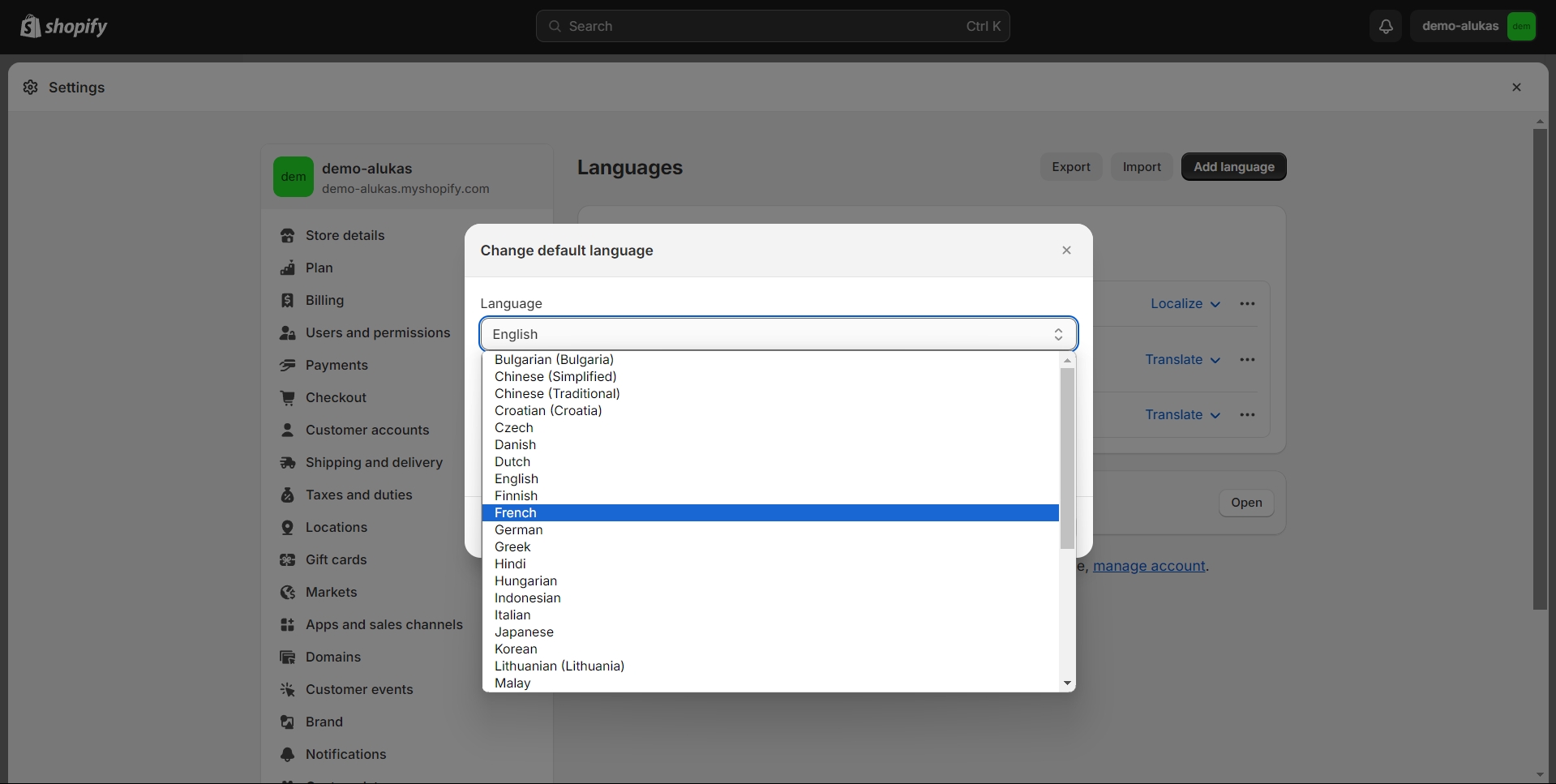Open the Language select dropdown

pyautogui.click(x=778, y=334)
